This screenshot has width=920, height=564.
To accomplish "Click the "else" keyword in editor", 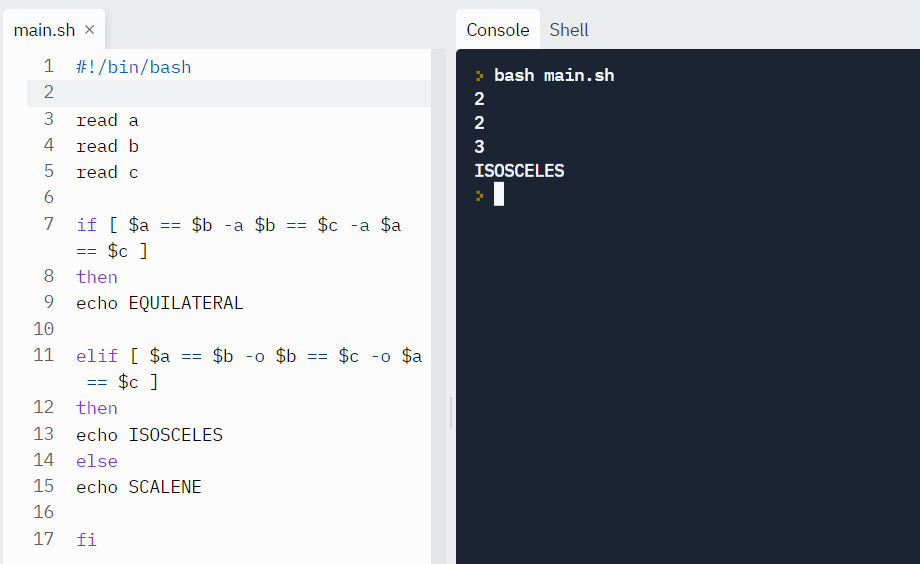I will 97,461.
